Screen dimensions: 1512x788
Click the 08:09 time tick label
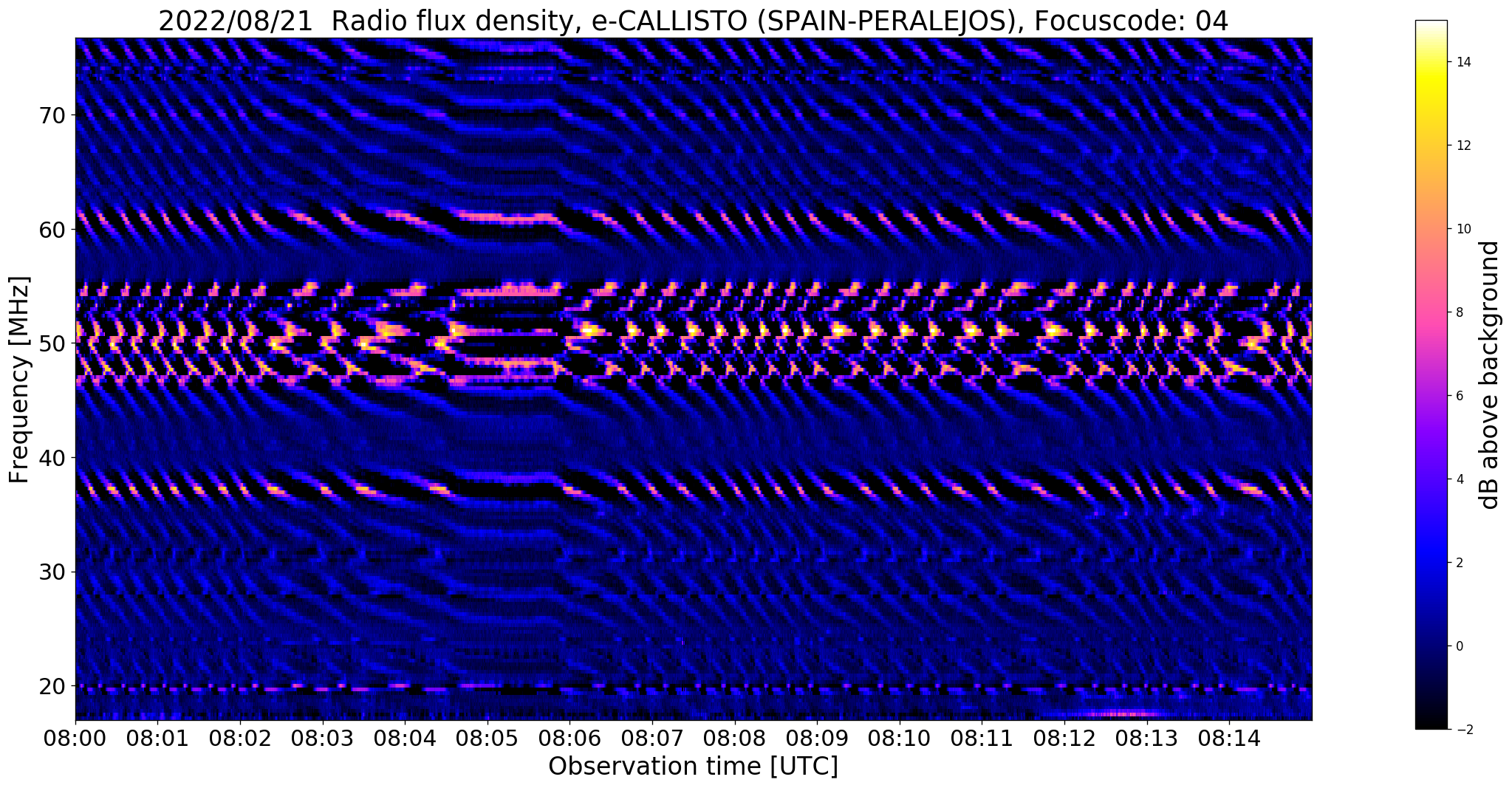[x=817, y=738]
